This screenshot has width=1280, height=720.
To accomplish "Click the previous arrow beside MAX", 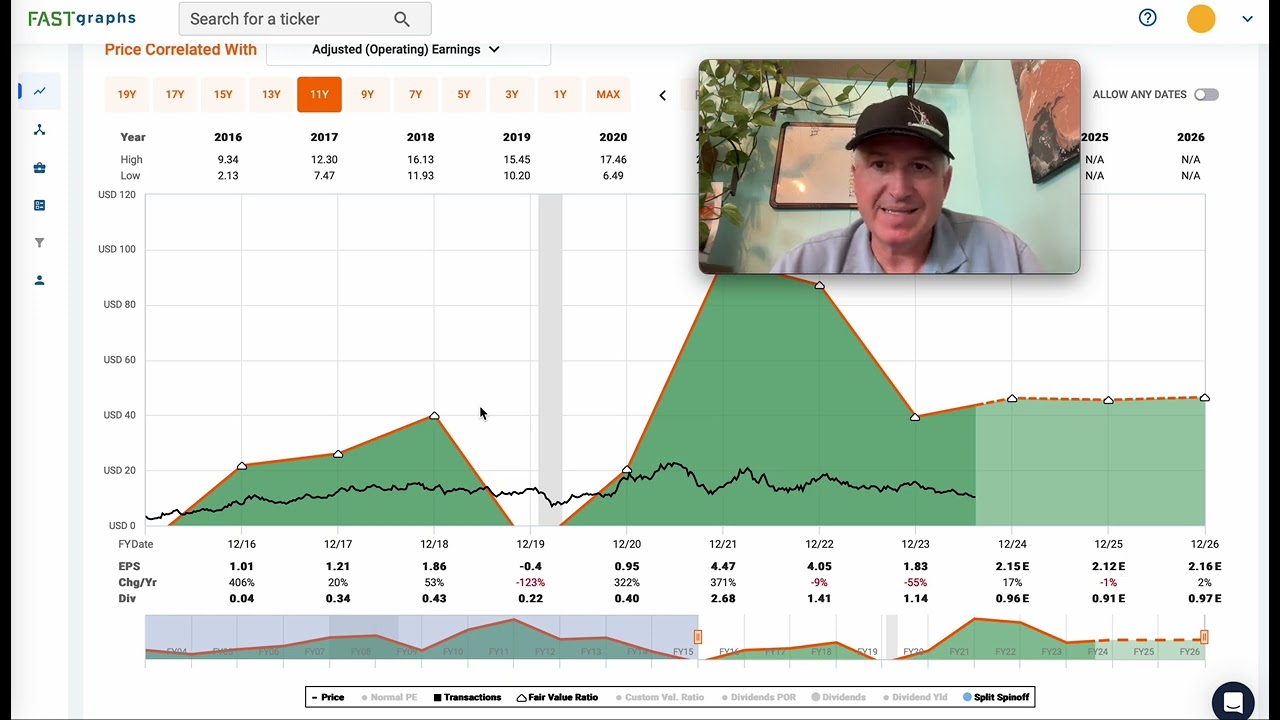I will [662, 95].
